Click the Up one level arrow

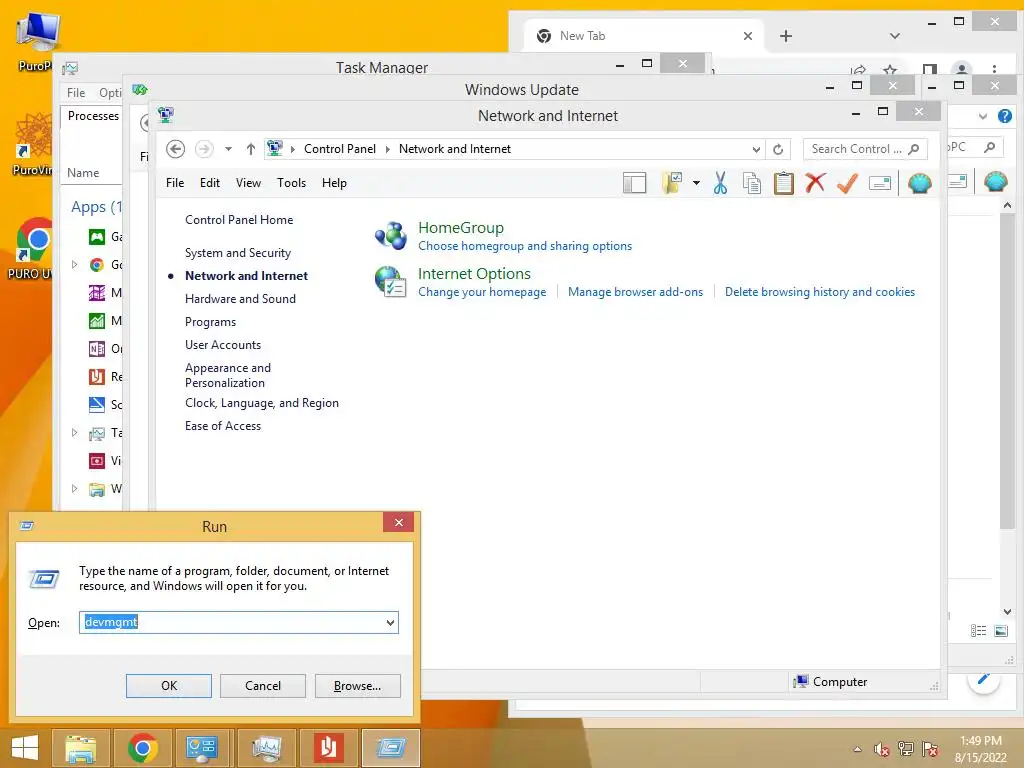click(251, 149)
